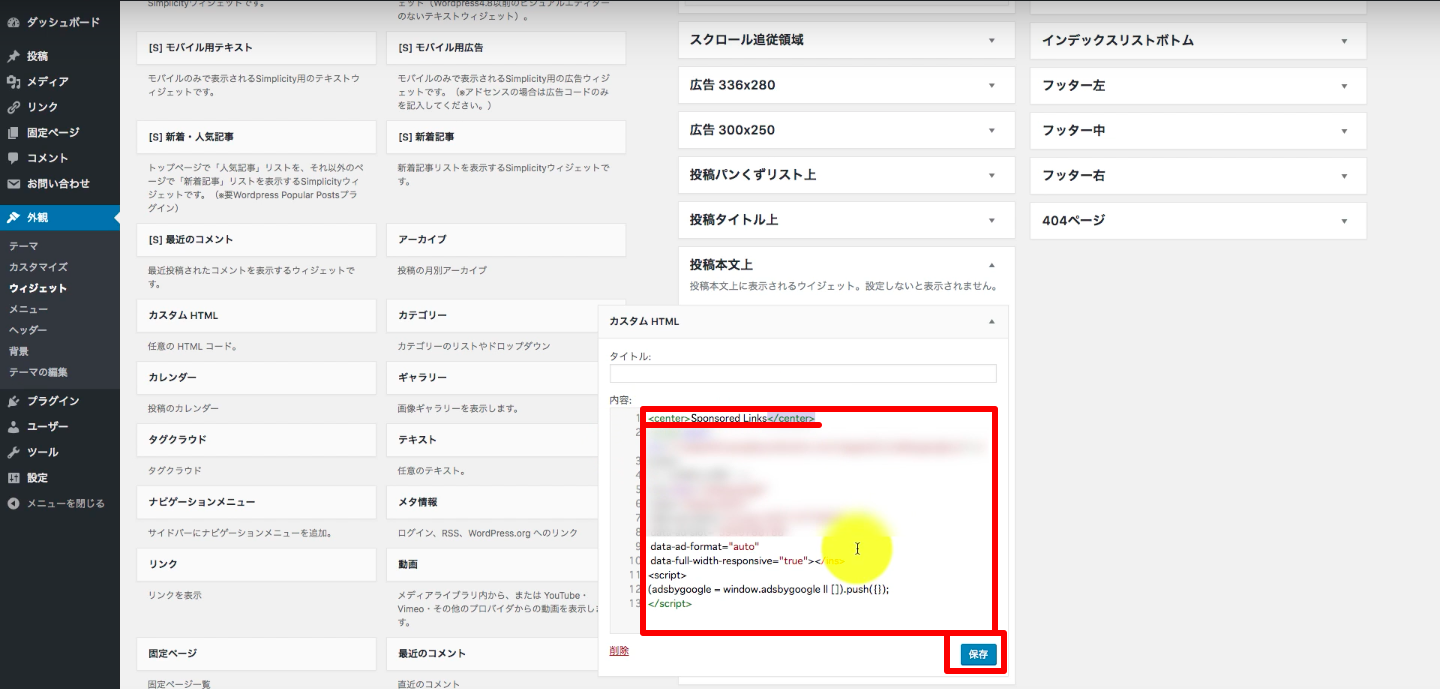1440x689 pixels.
Task: Collapse 投稿本文上 widget area arrow
Action: 992,265
